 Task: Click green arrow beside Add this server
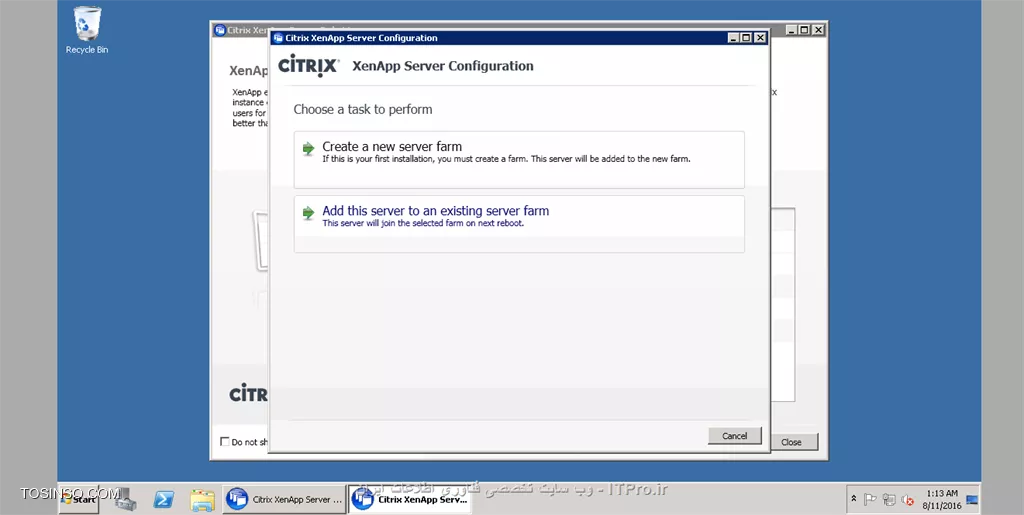(x=308, y=213)
